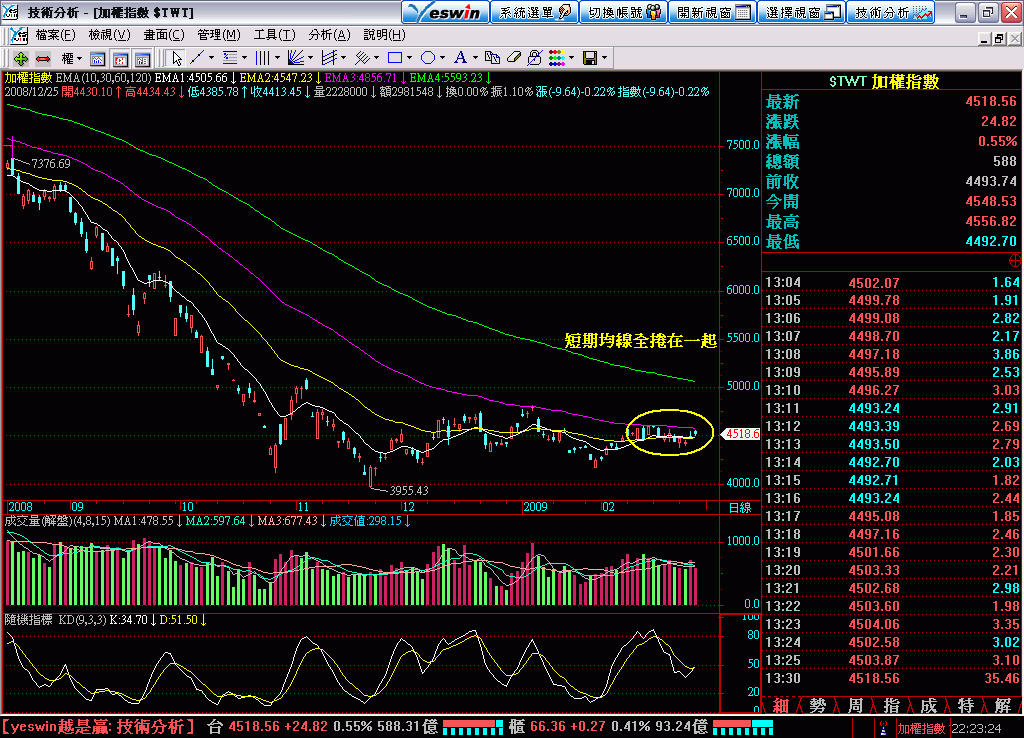Switch to the 成 tab
Image resolution: width=1024 pixels, height=738 pixels.
point(929,705)
